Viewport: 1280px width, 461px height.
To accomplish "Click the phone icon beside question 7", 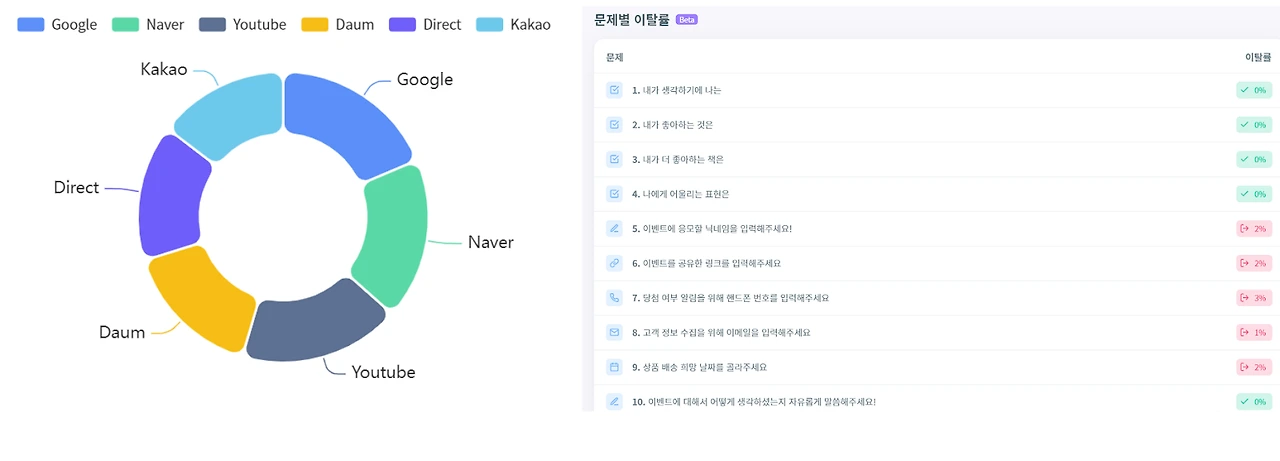I will [x=614, y=298].
